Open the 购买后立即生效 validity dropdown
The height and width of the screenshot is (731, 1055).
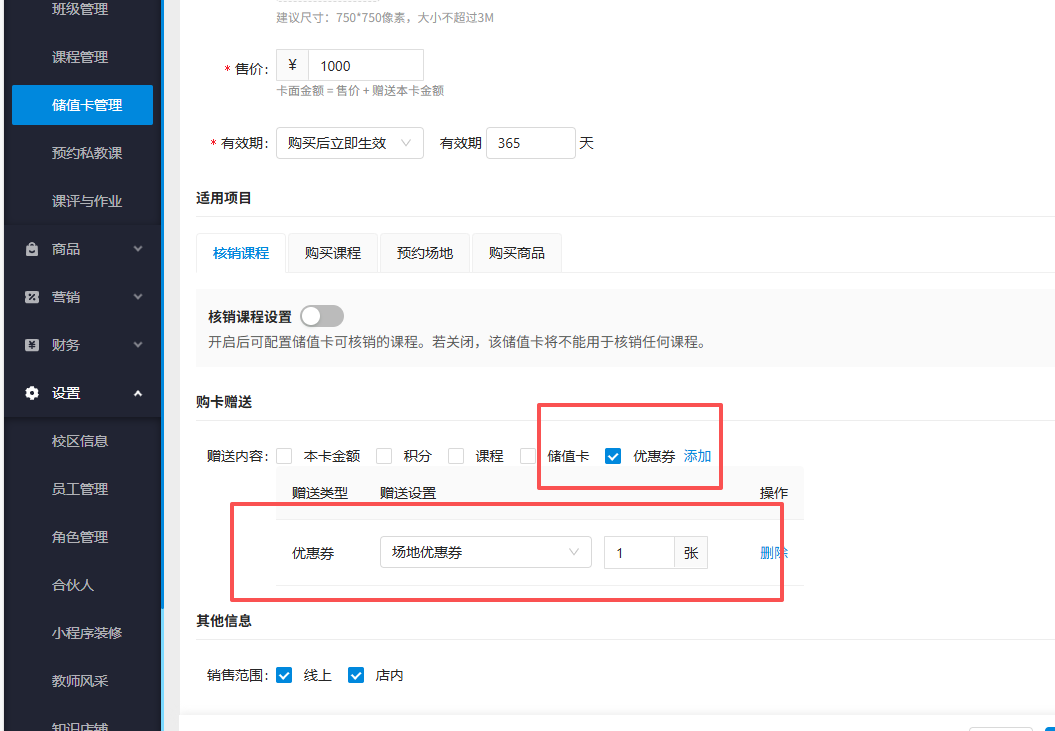tap(349, 143)
